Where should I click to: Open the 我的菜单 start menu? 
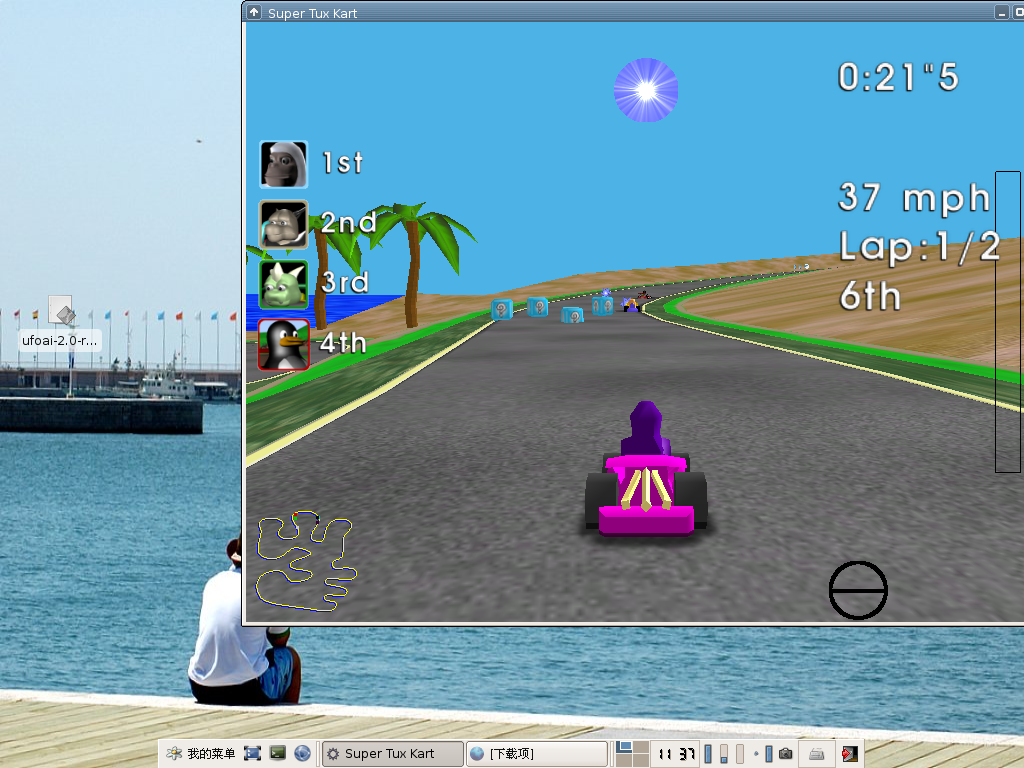(201, 754)
